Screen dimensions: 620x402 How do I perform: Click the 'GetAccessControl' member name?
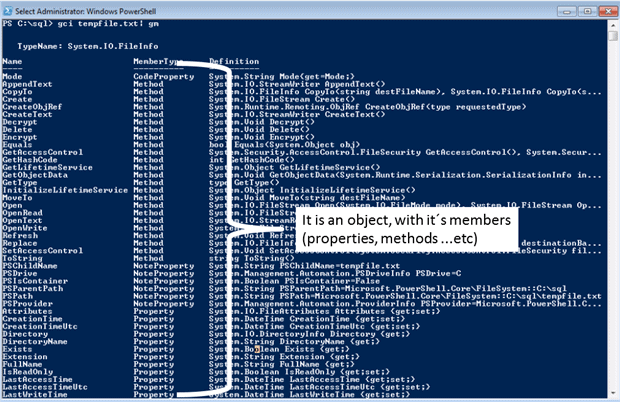(43, 152)
